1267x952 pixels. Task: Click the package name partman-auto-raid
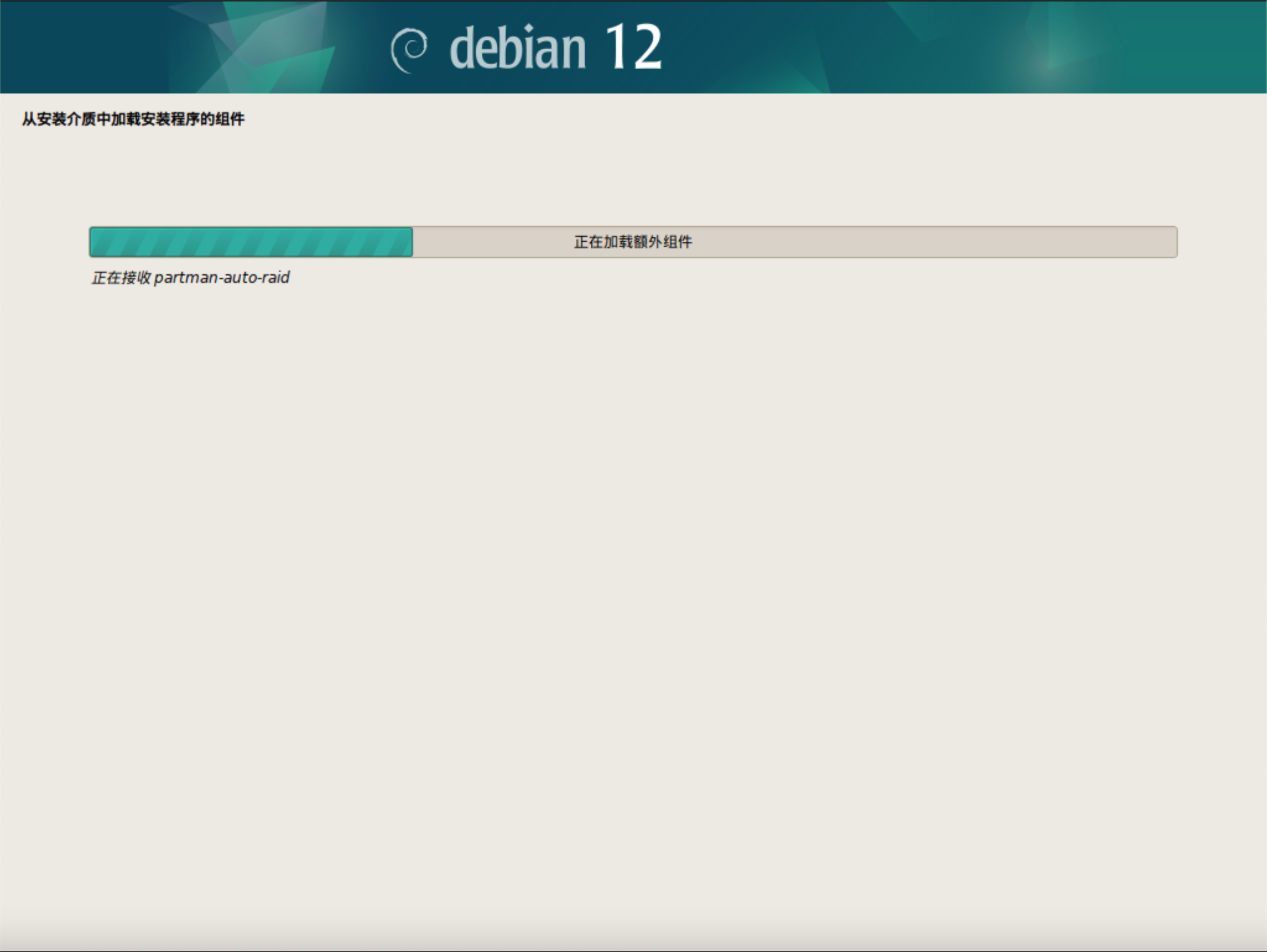tap(222, 277)
